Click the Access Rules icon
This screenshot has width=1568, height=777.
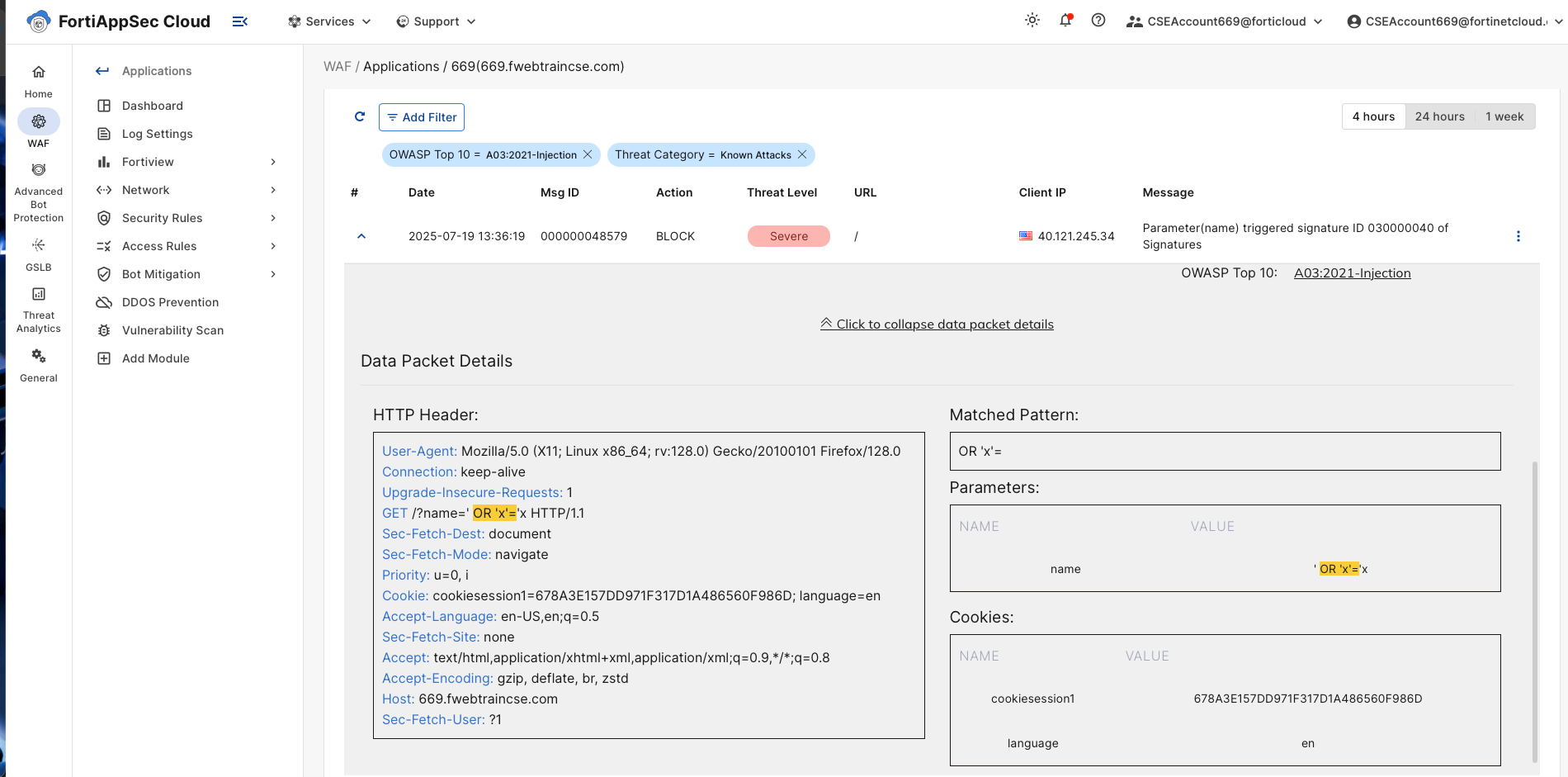click(x=104, y=246)
